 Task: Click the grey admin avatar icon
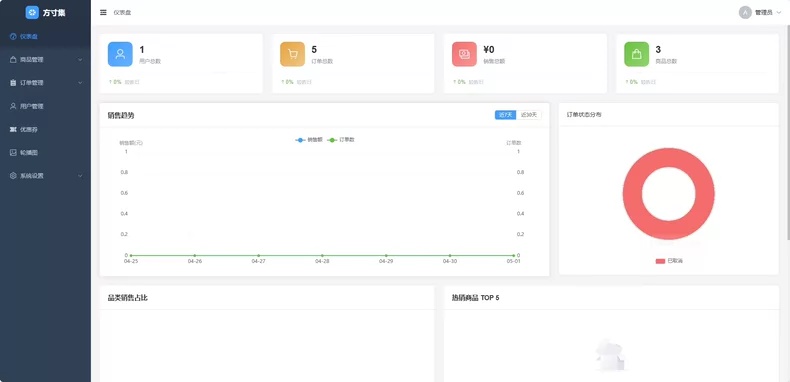pyautogui.click(x=745, y=13)
